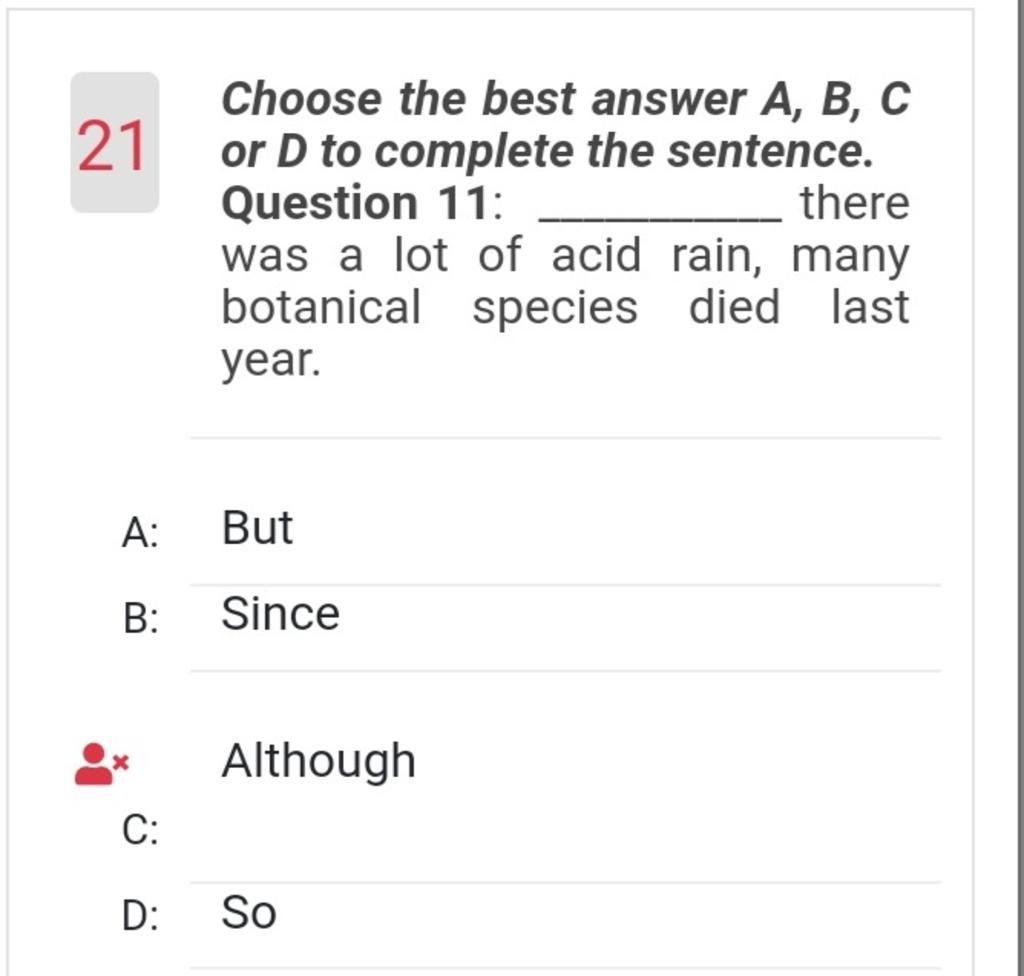Screen dimensions: 1024x976
Task: Click the C: option label
Action: [x=140, y=830]
